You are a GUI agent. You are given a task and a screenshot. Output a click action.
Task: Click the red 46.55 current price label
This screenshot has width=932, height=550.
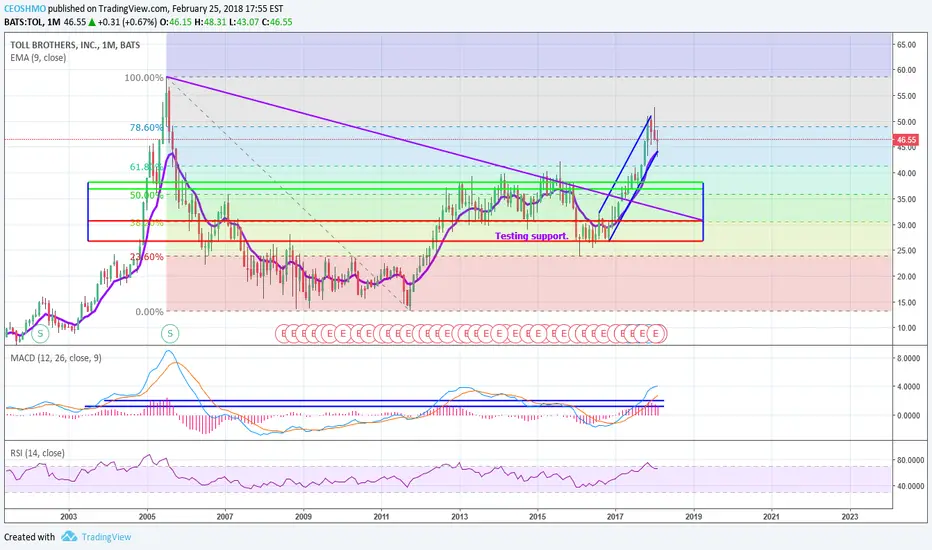(906, 140)
